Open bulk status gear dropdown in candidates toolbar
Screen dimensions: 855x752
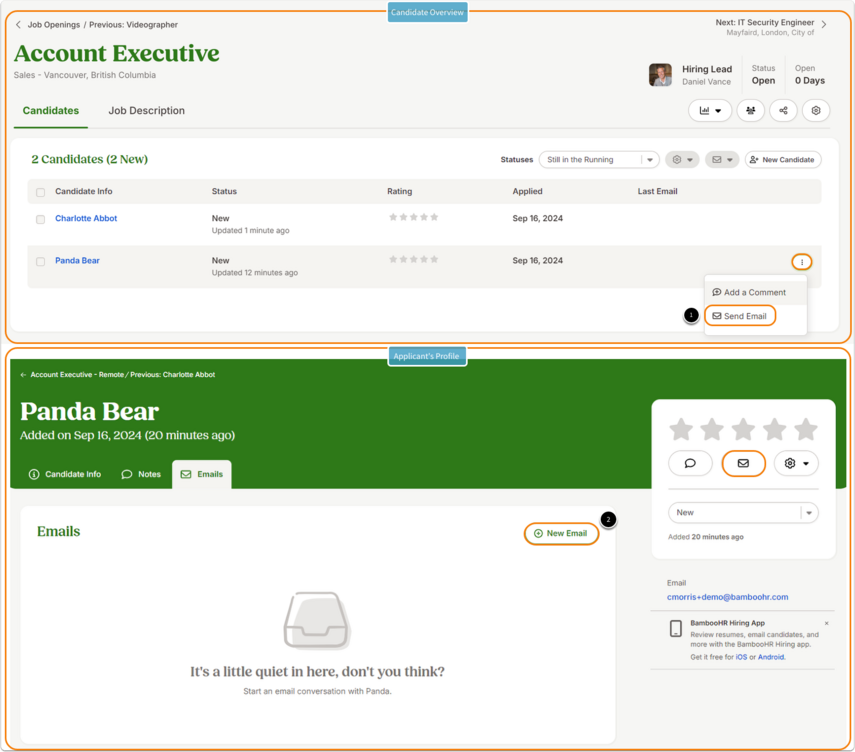point(682,160)
